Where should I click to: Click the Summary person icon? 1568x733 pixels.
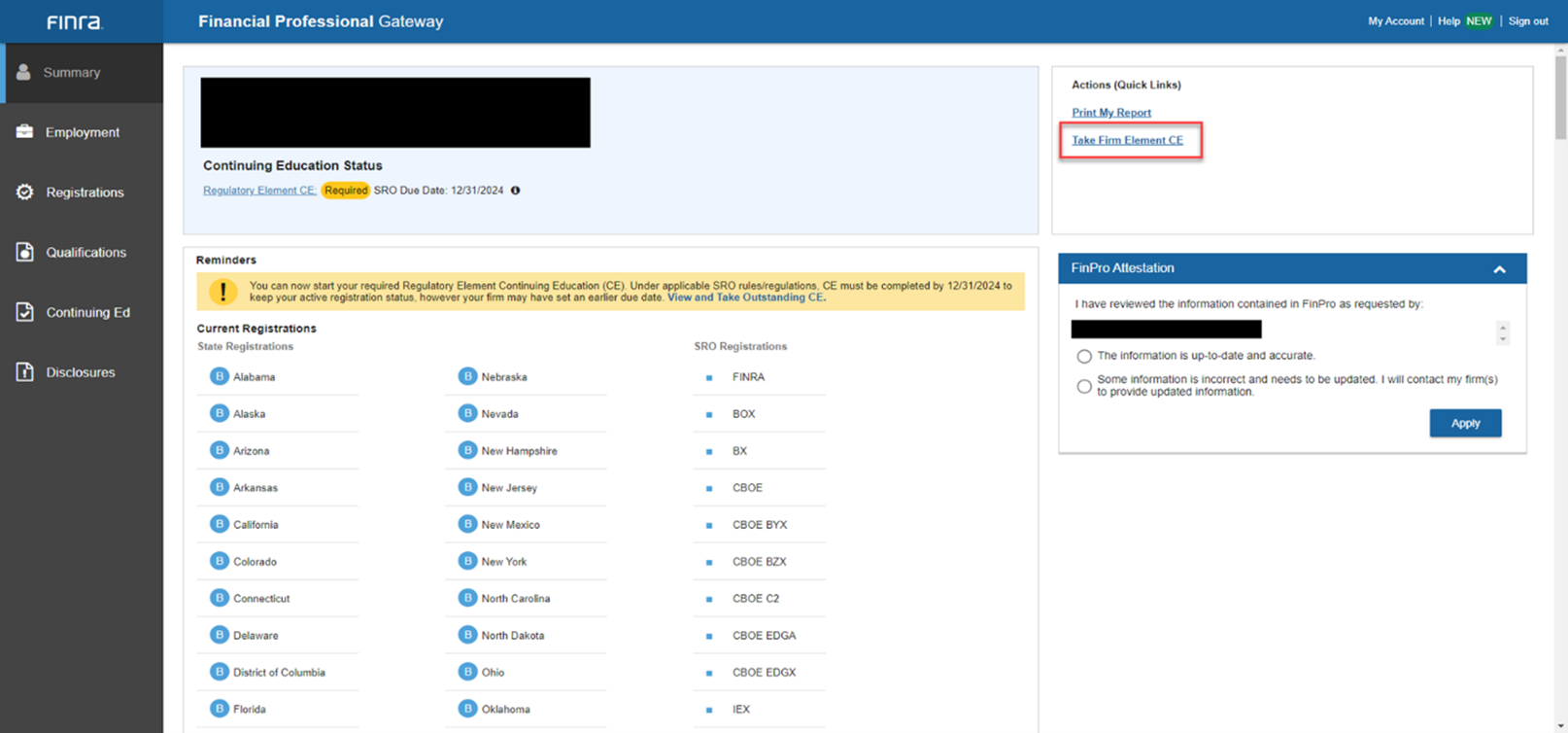[x=23, y=72]
